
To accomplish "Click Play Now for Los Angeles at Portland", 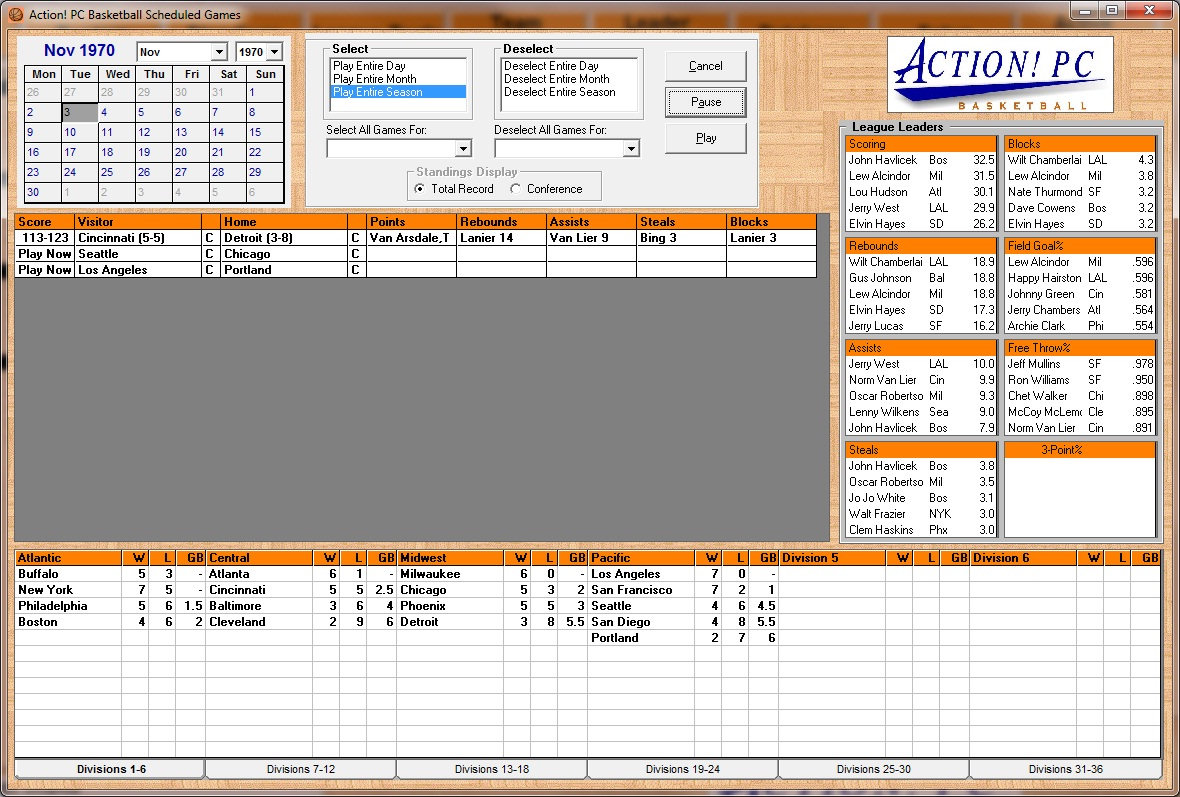I will (45, 270).
